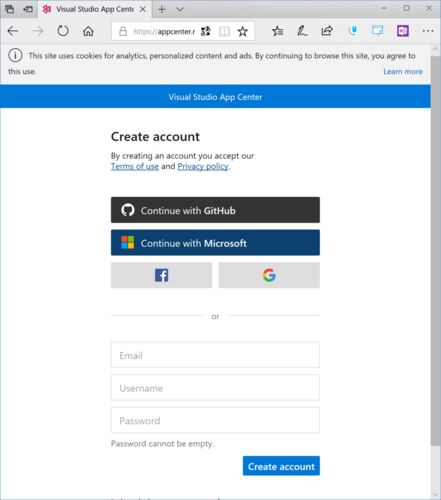Click the Create account button
The image size is (441, 500).
tap(281, 466)
